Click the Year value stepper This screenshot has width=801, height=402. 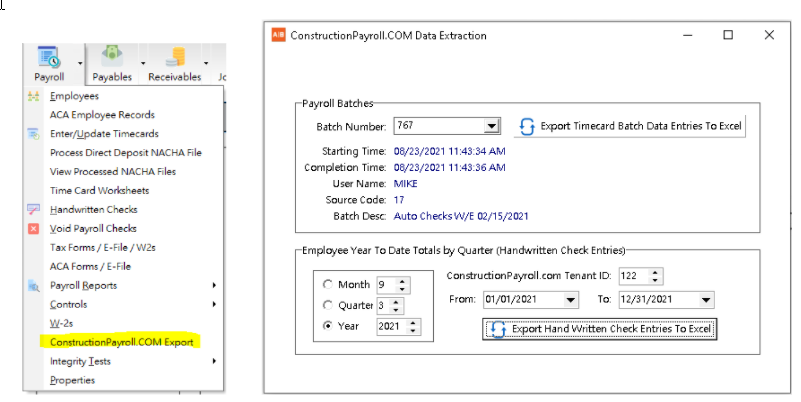[x=413, y=326]
